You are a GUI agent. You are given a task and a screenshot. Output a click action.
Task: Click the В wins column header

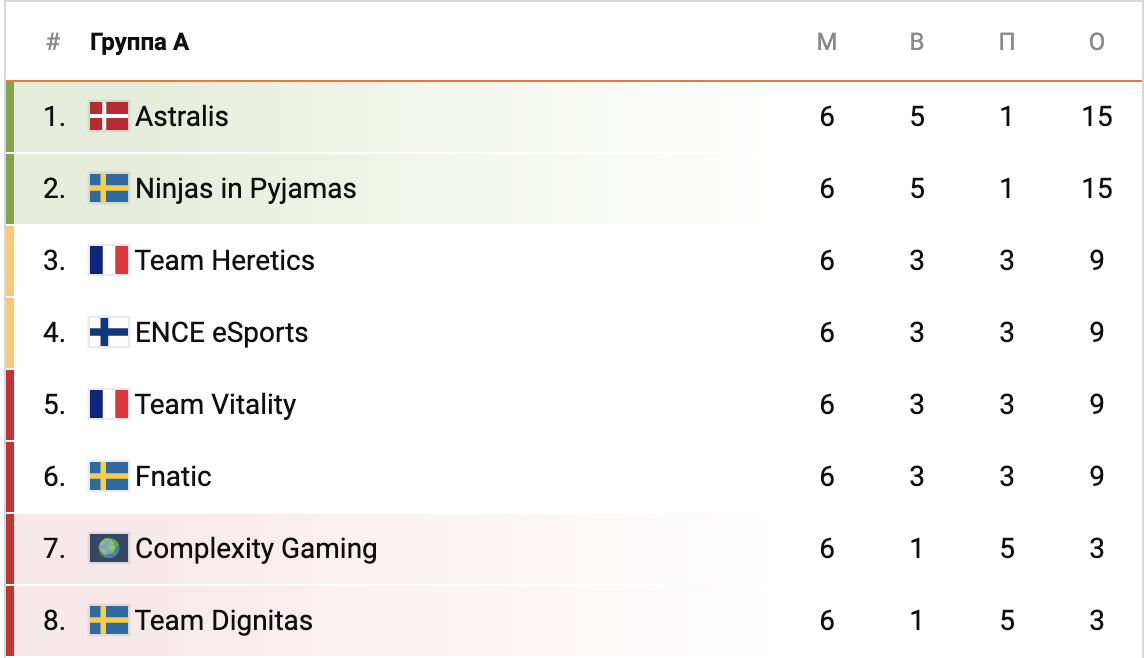point(917,42)
